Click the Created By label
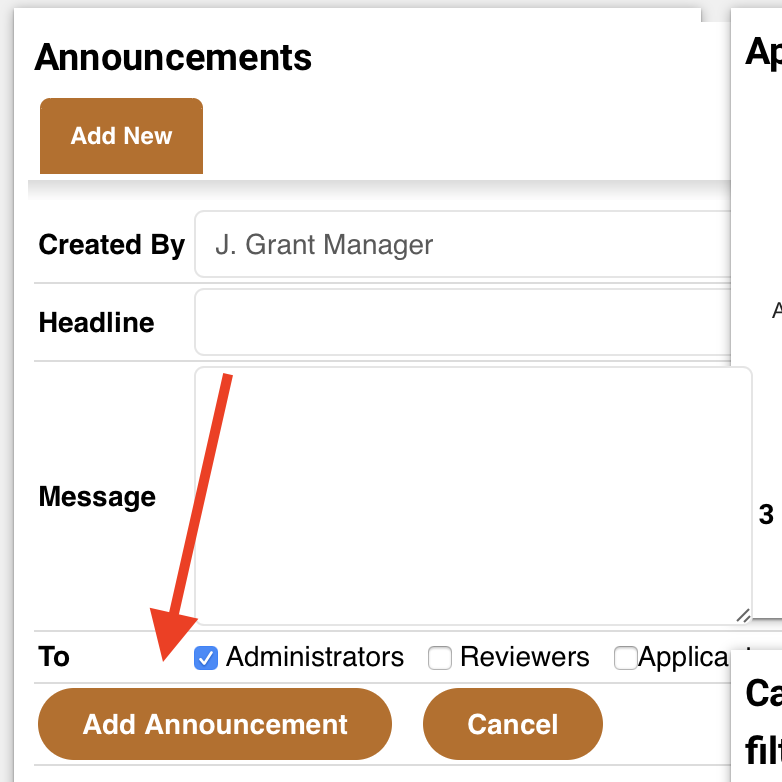The image size is (782, 782). tap(112, 245)
